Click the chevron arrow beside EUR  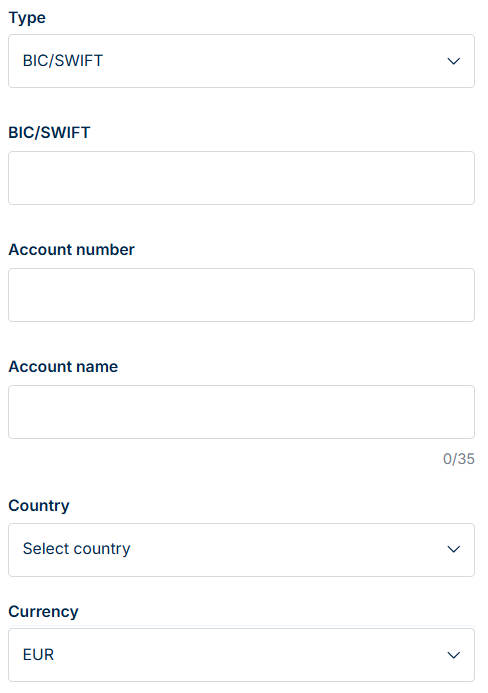click(454, 655)
